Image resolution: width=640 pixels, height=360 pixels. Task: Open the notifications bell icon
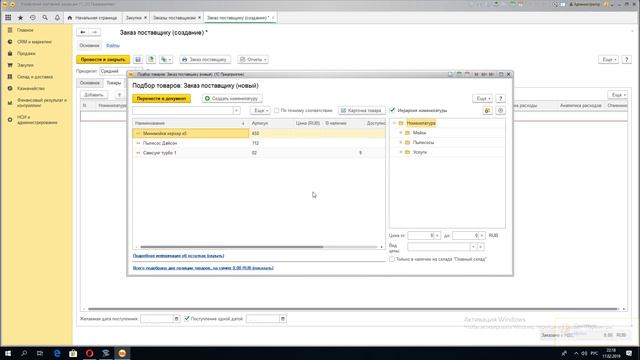(x=57, y=18)
